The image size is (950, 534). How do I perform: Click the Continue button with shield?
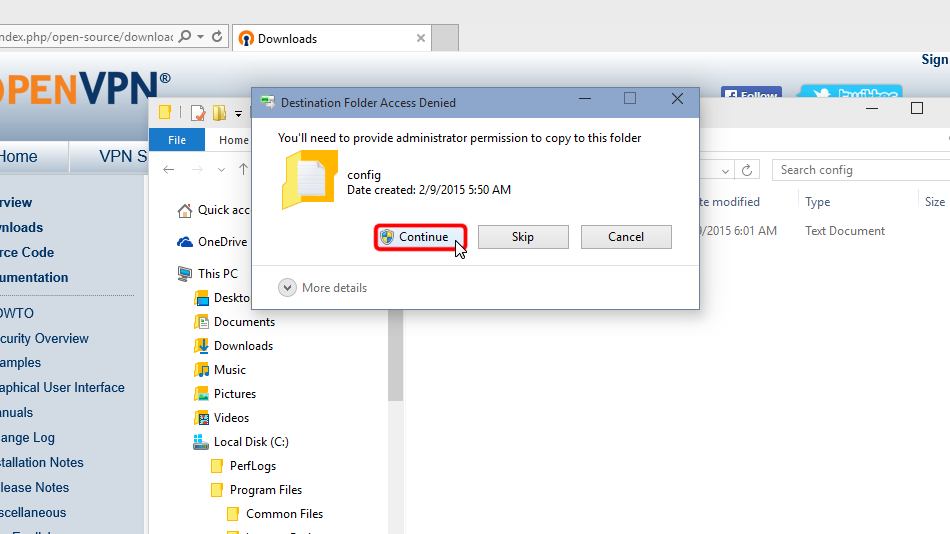422,237
